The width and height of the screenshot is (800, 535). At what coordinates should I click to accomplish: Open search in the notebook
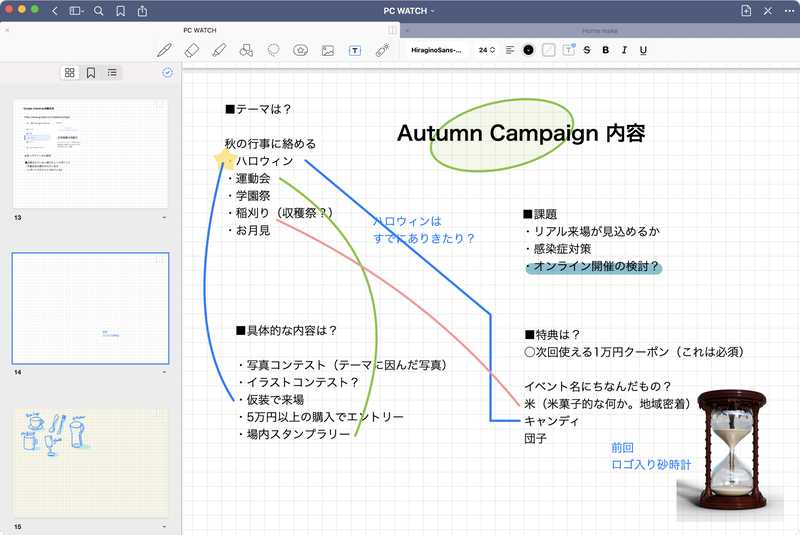[x=98, y=11]
